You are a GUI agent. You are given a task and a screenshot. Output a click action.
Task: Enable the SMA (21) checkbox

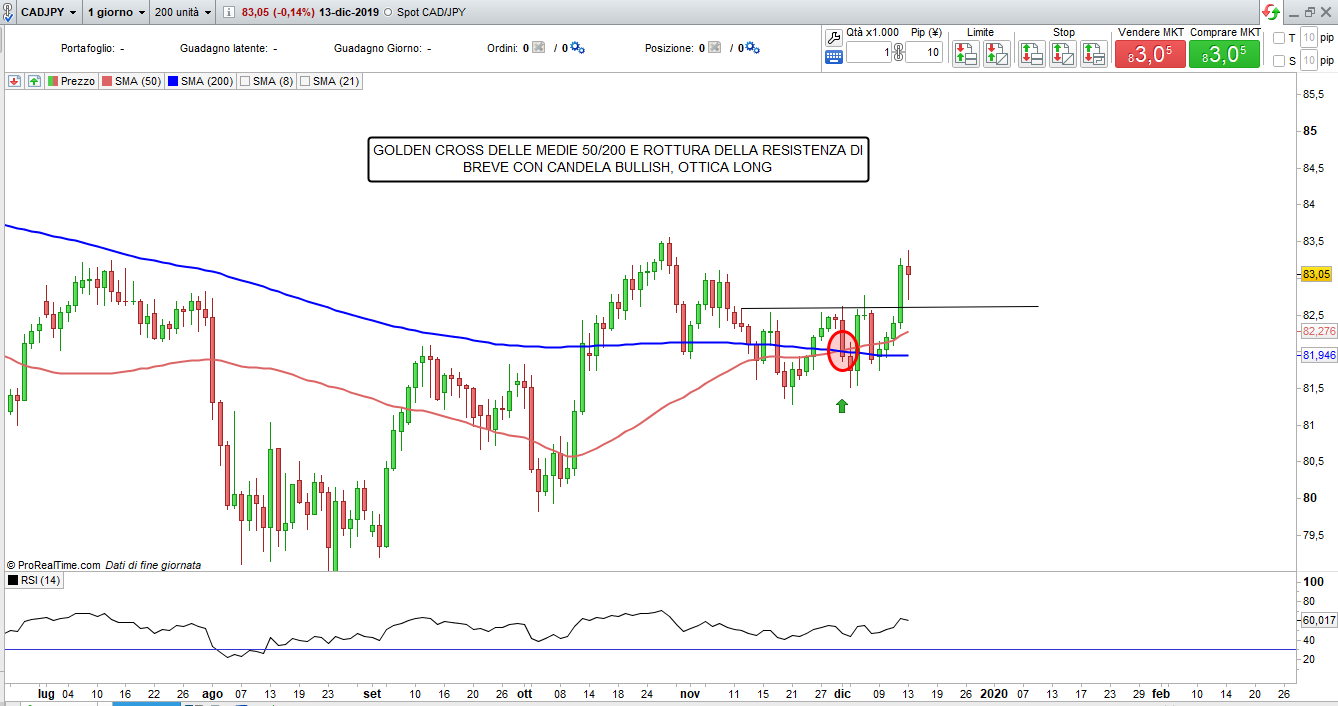305,81
